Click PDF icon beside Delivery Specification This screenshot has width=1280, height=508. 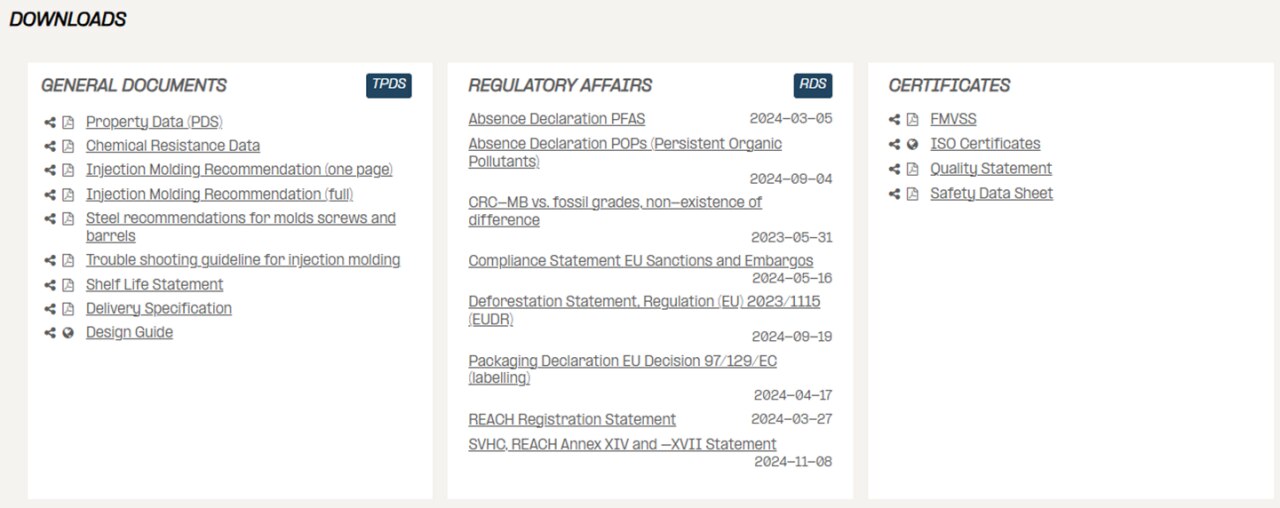click(x=68, y=309)
